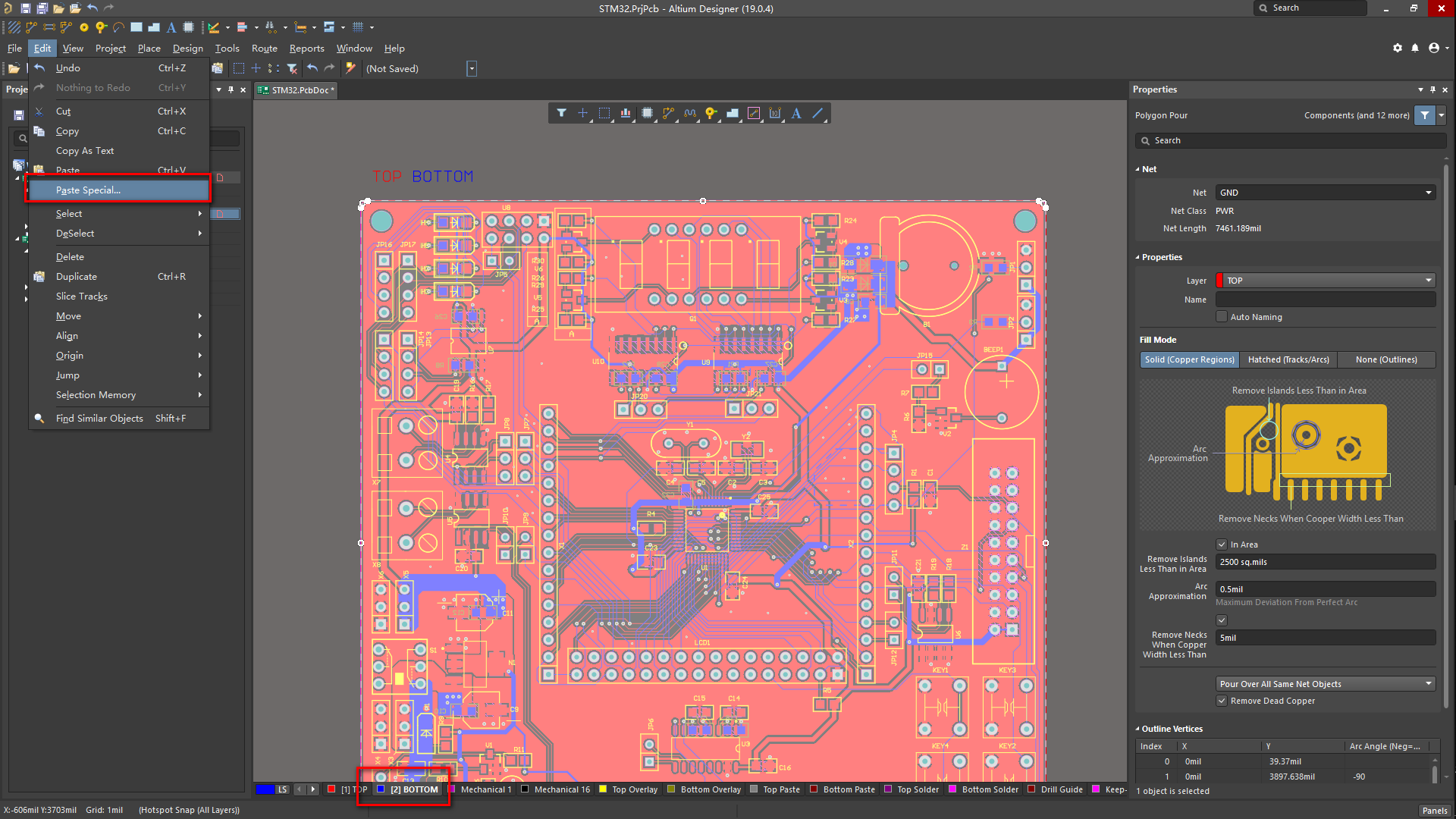Select Hatched (Tracks/Arcs) fill mode
Viewport: 1456px width, 819px height.
pos(1288,359)
